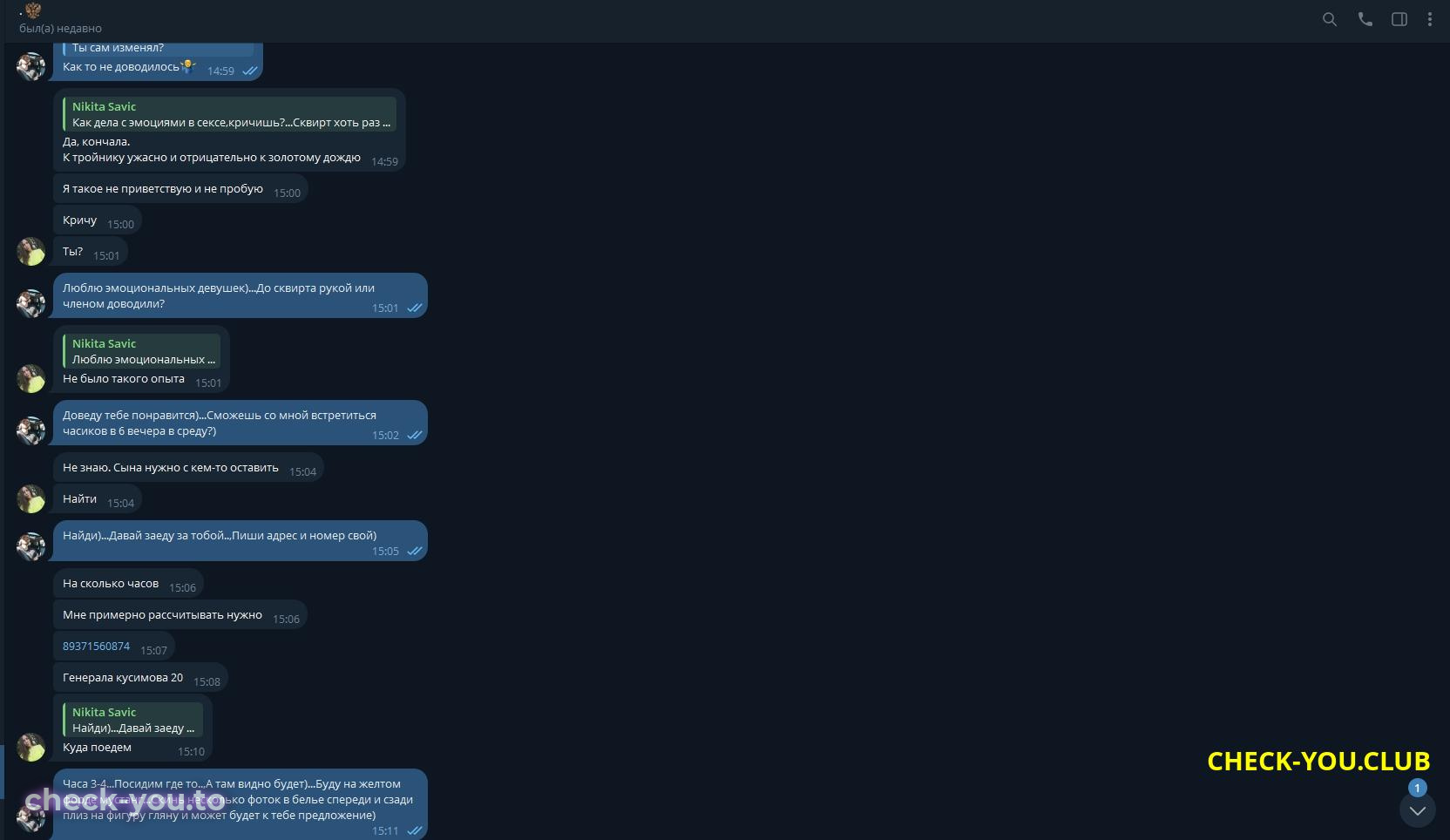Viewport: 1450px width, 840px height.
Task: Select the 'Кричу' message bubble
Action: (98, 220)
